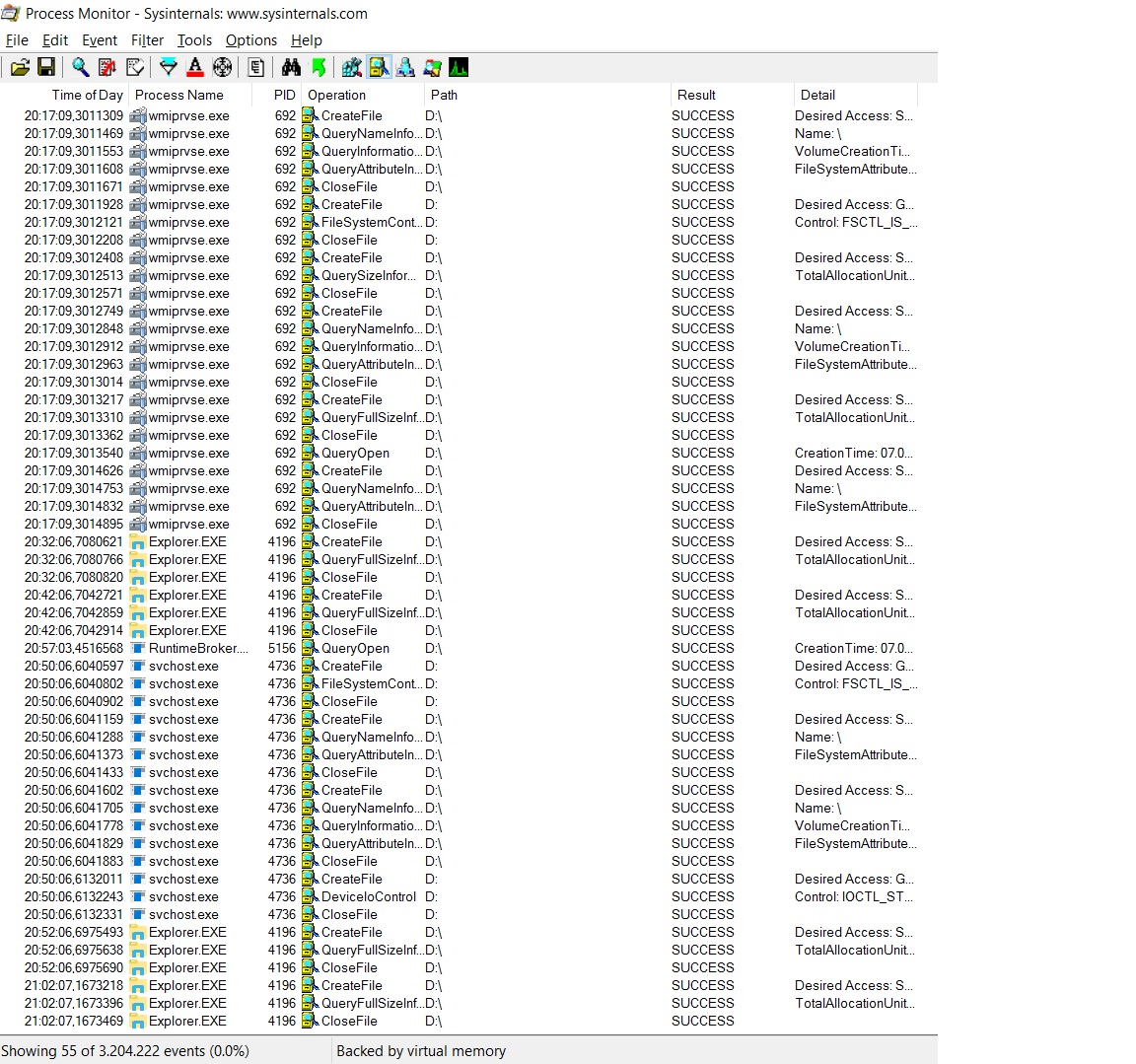Toggle Show File System Activity
Screen dimensions: 1136x1064
click(x=379, y=67)
